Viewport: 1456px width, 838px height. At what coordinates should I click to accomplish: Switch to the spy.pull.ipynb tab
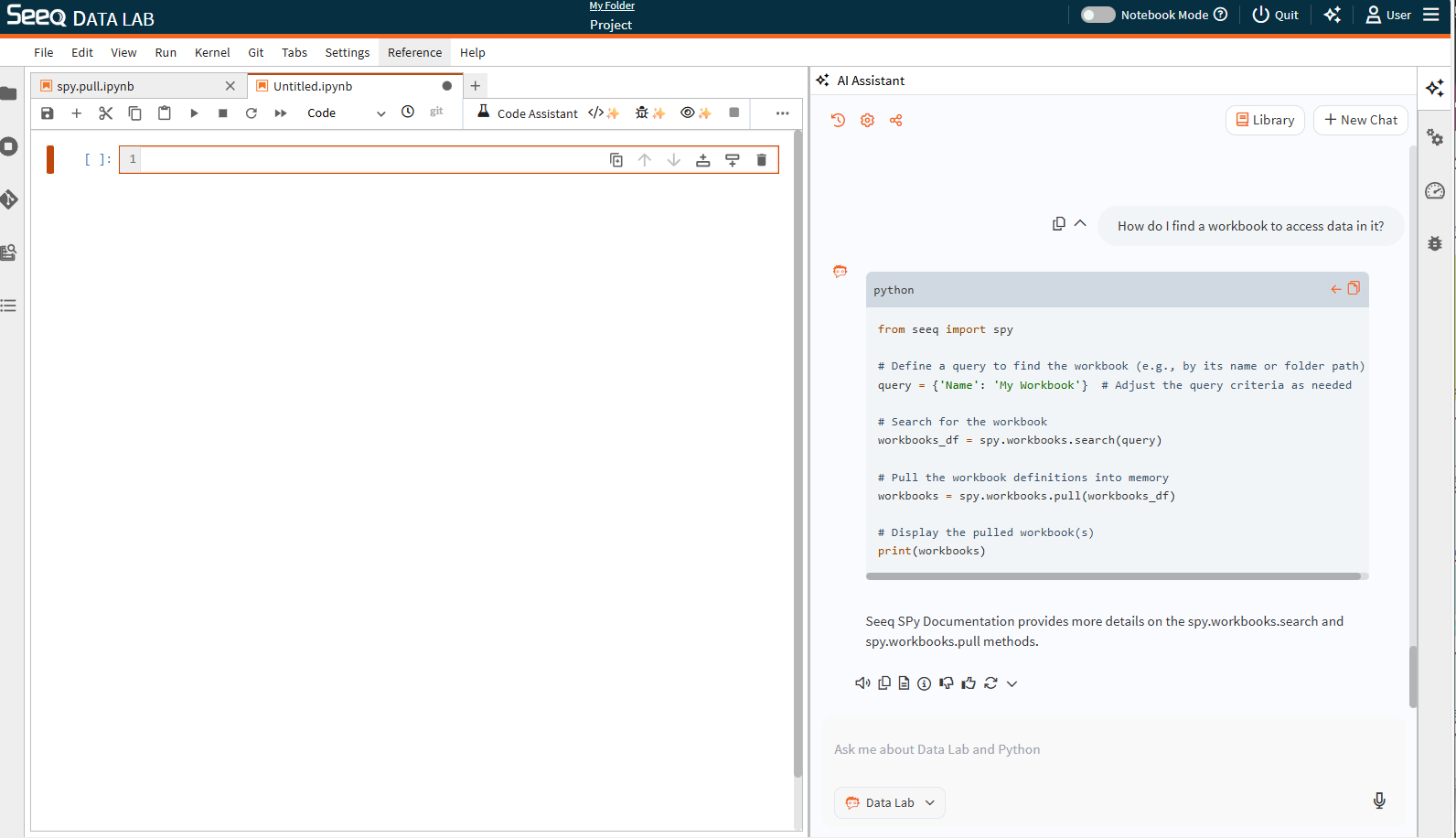pyautogui.click(x=95, y=86)
